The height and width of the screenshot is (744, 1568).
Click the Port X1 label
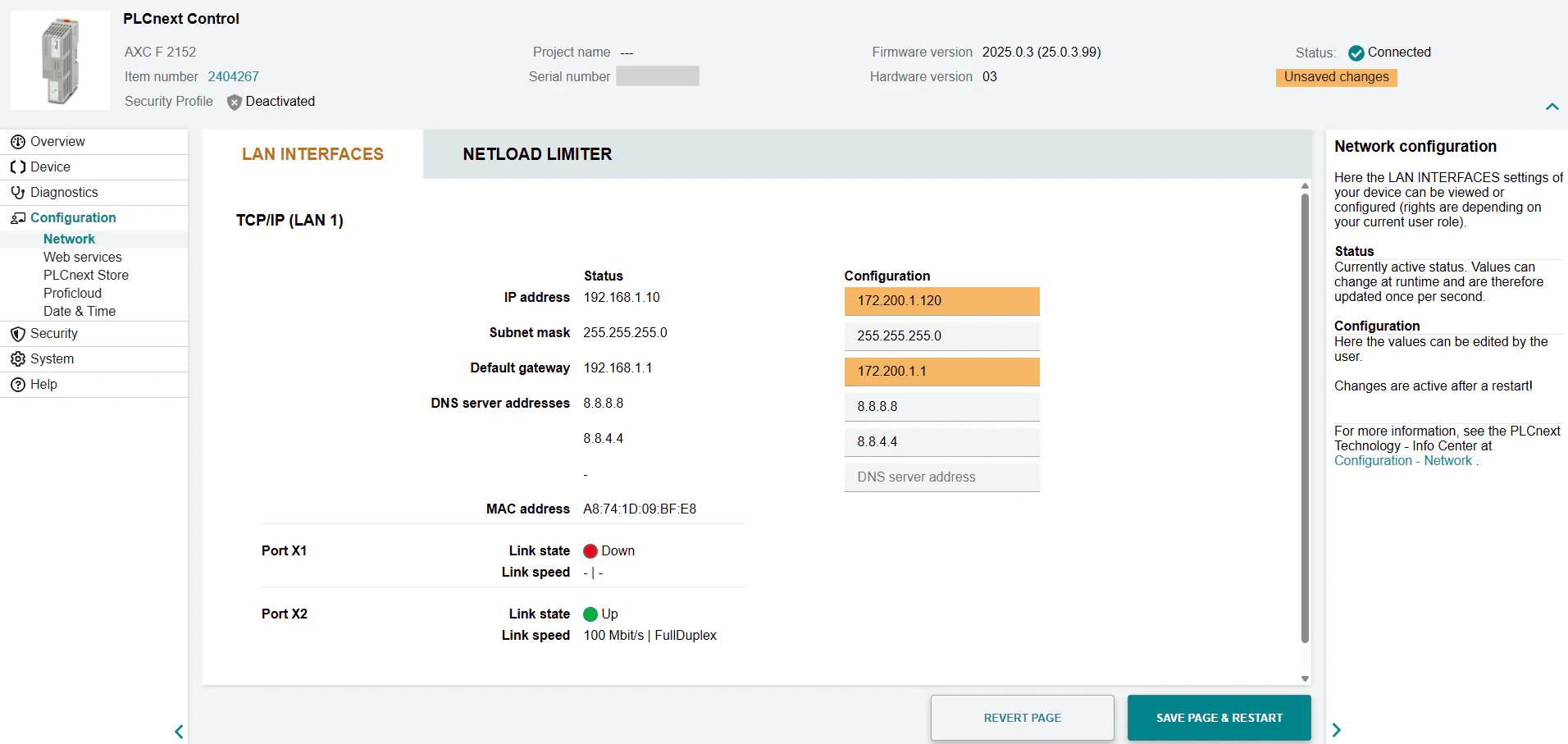(284, 551)
